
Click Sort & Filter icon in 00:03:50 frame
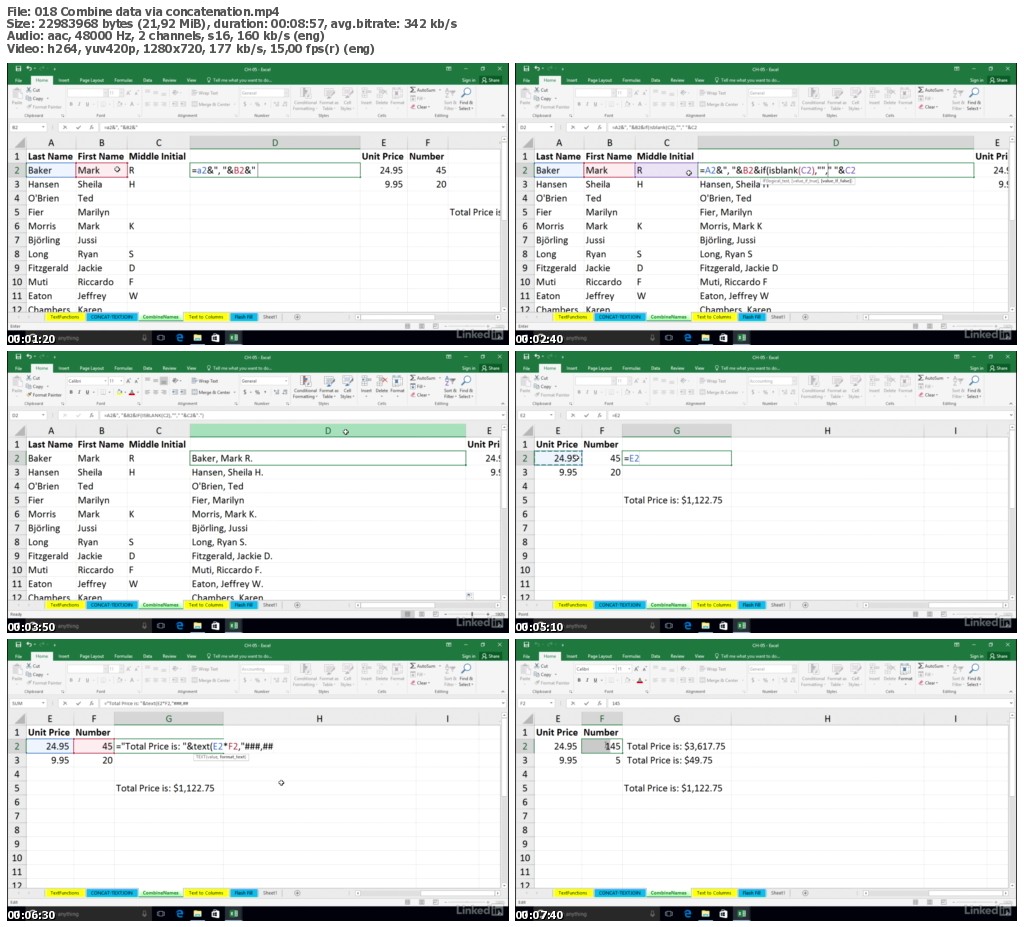click(x=450, y=382)
